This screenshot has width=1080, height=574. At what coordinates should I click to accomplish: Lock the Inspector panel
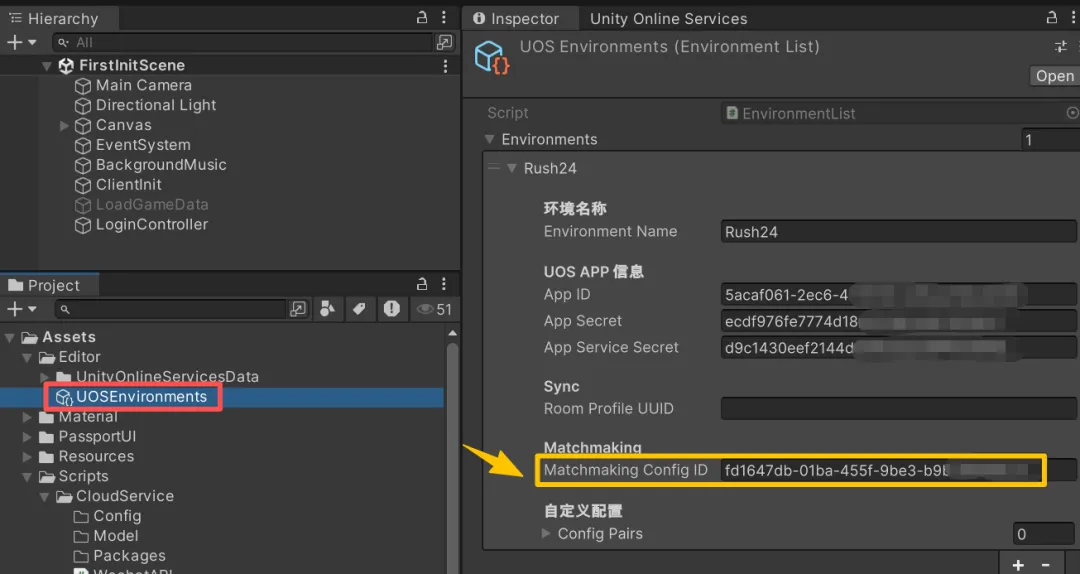coord(1052,18)
